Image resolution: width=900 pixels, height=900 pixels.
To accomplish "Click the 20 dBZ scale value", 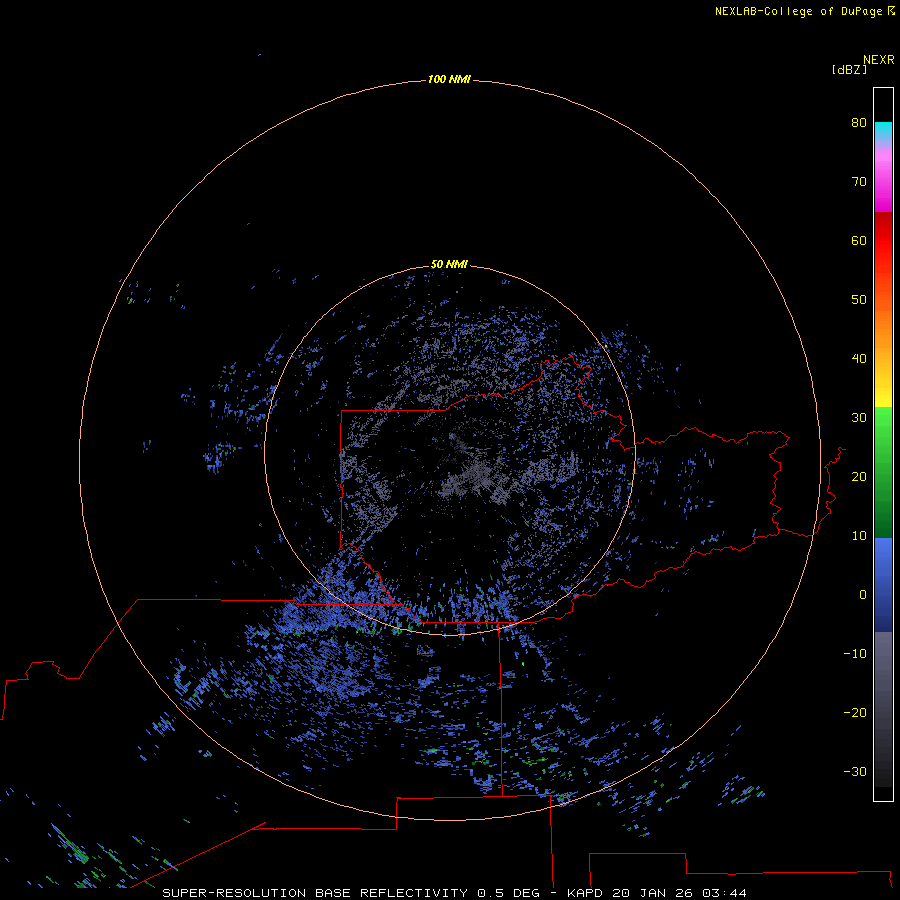I will tap(859, 476).
